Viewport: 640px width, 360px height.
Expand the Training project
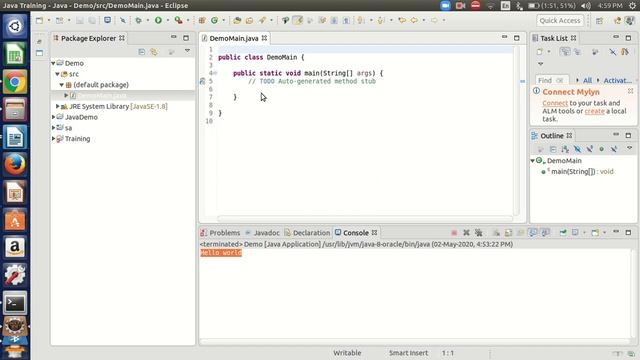pos(53,139)
